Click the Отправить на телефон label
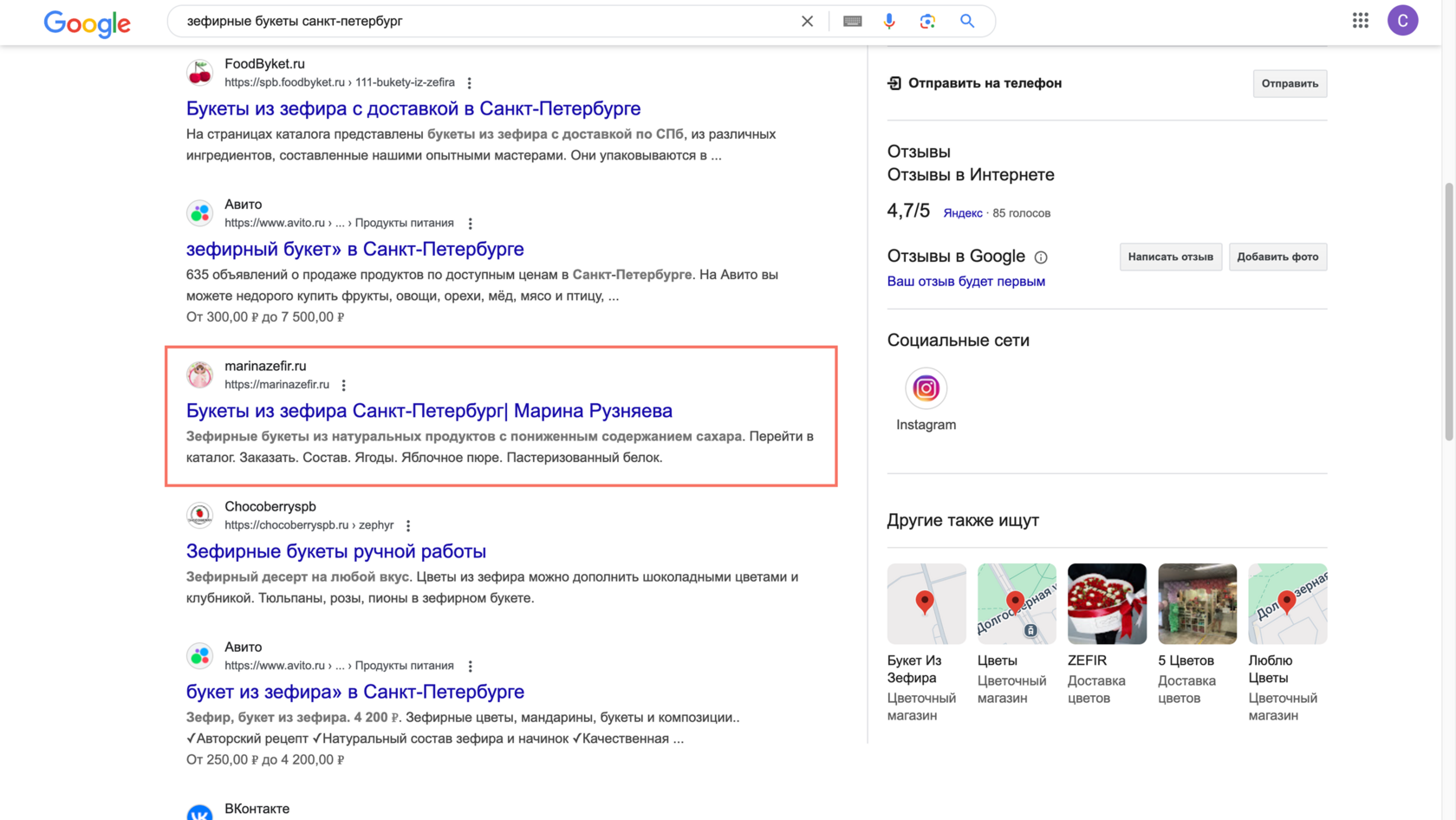Screen dimensions: 1456x820 [985, 83]
